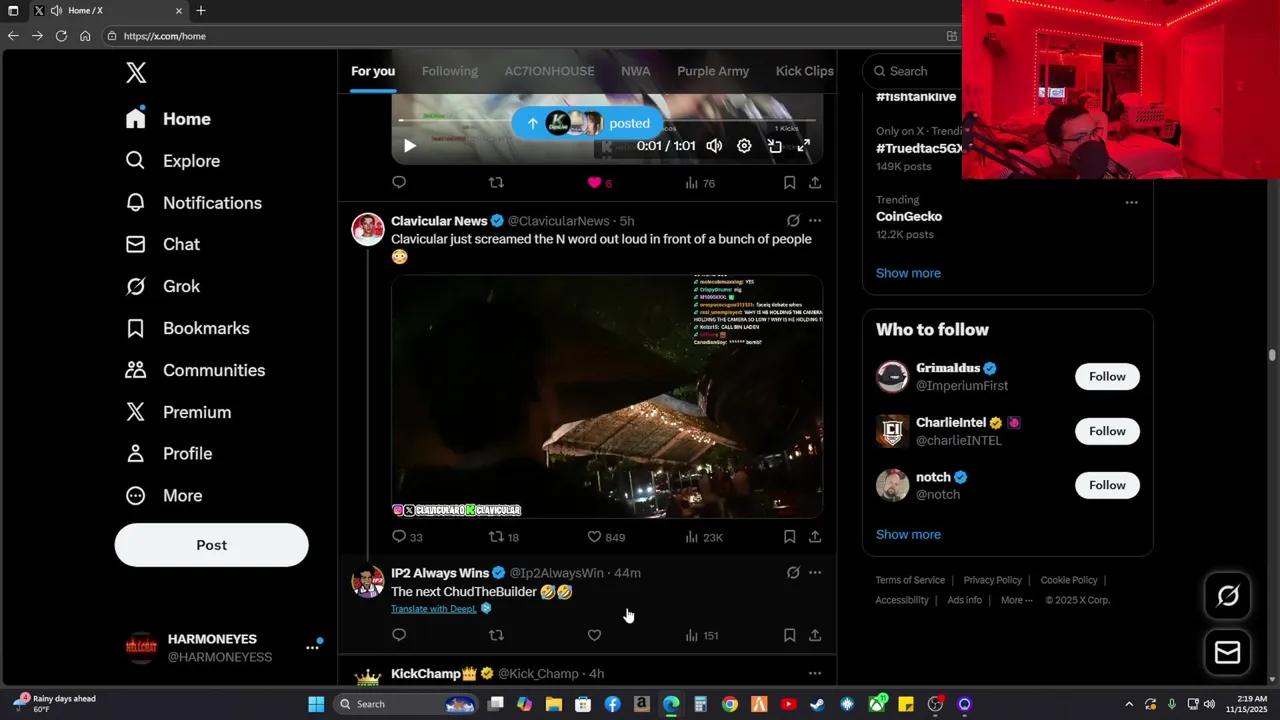
Task: Click the top video's progress bar
Action: point(607,120)
